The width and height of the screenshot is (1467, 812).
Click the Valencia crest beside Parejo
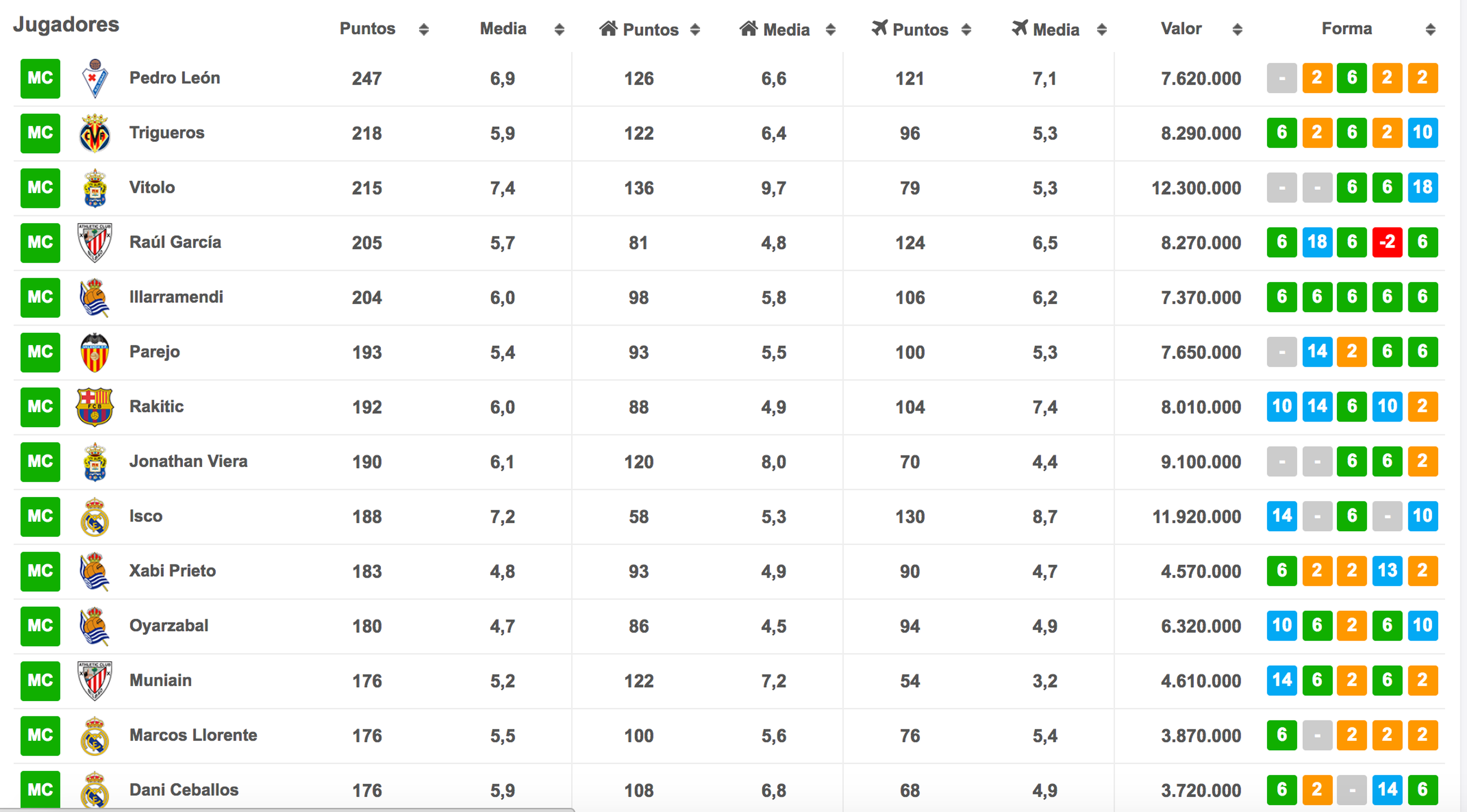click(x=95, y=352)
